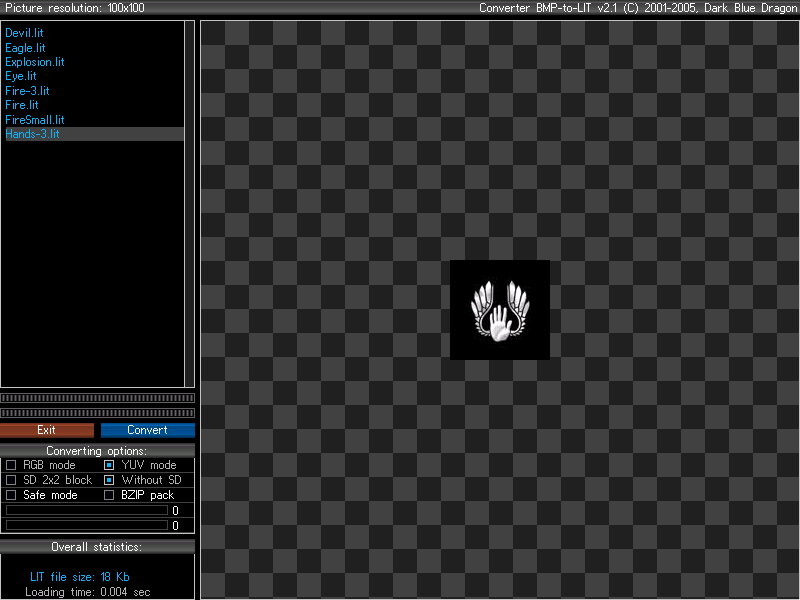Open Eagle.lit from the file list
This screenshot has height=600, width=800.
pos(25,47)
